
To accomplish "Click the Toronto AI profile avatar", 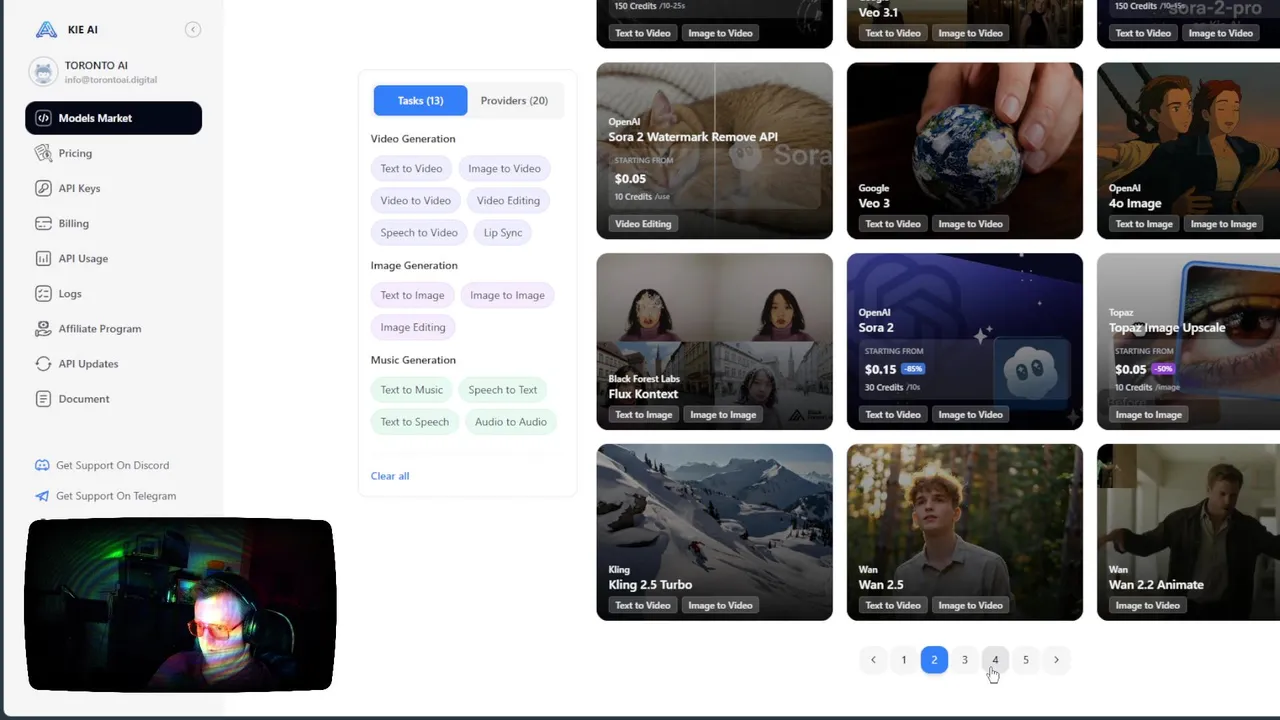I will coord(43,72).
